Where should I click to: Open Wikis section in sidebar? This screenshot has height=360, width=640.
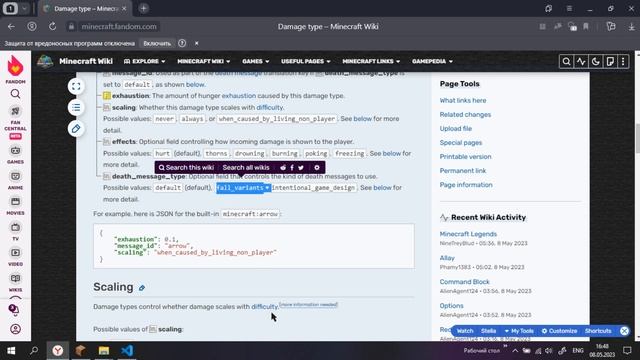(x=15, y=282)
